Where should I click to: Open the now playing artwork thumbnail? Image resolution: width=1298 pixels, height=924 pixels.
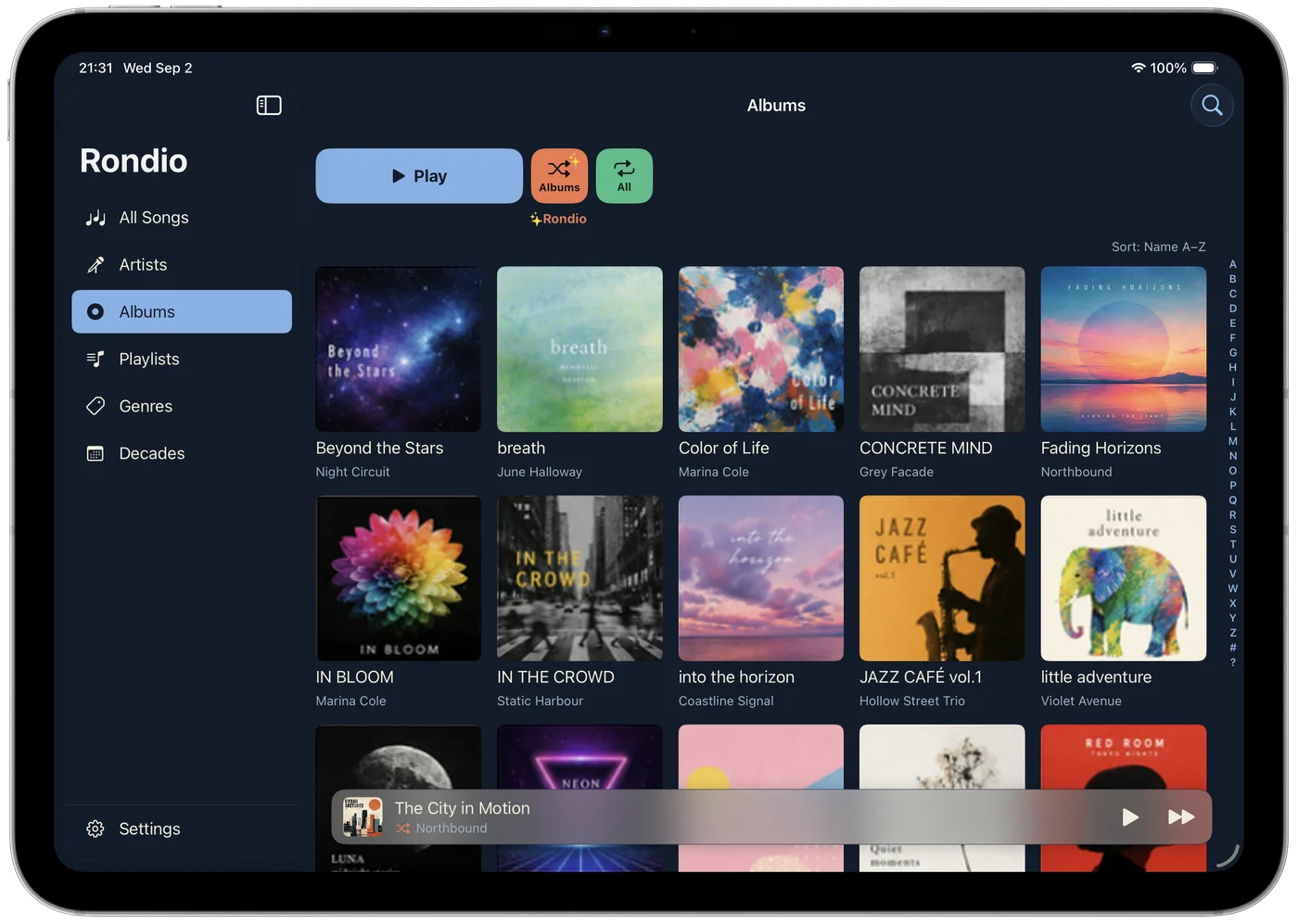(x=363, y=817)
